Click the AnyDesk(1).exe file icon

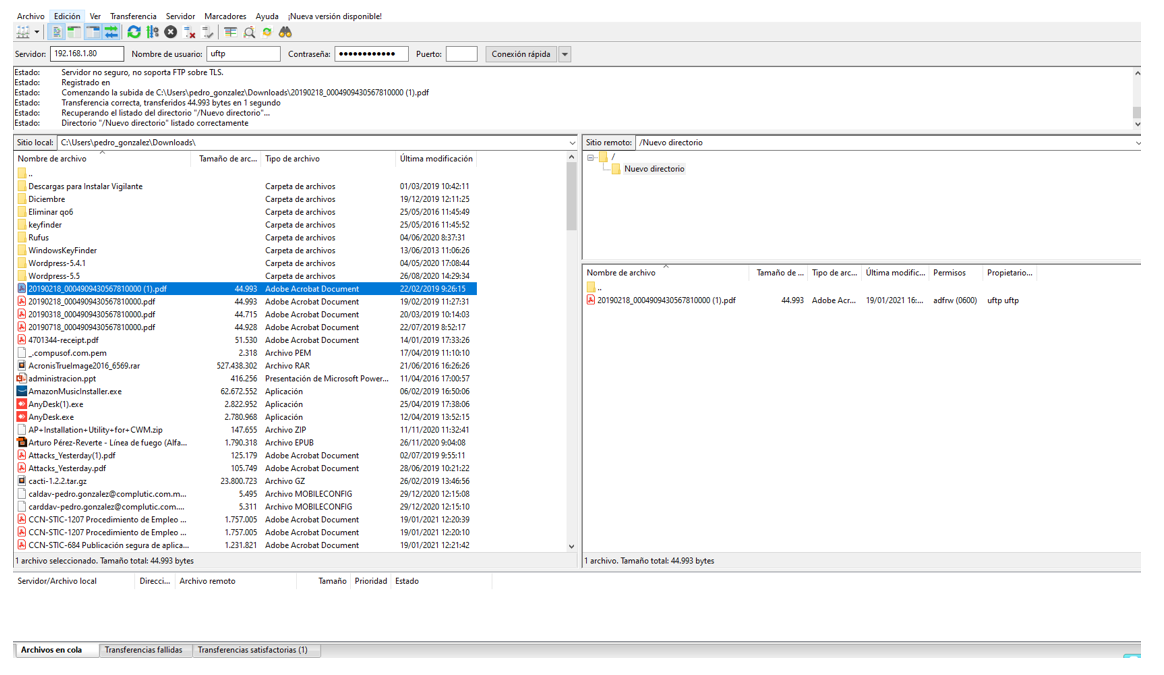22,405
